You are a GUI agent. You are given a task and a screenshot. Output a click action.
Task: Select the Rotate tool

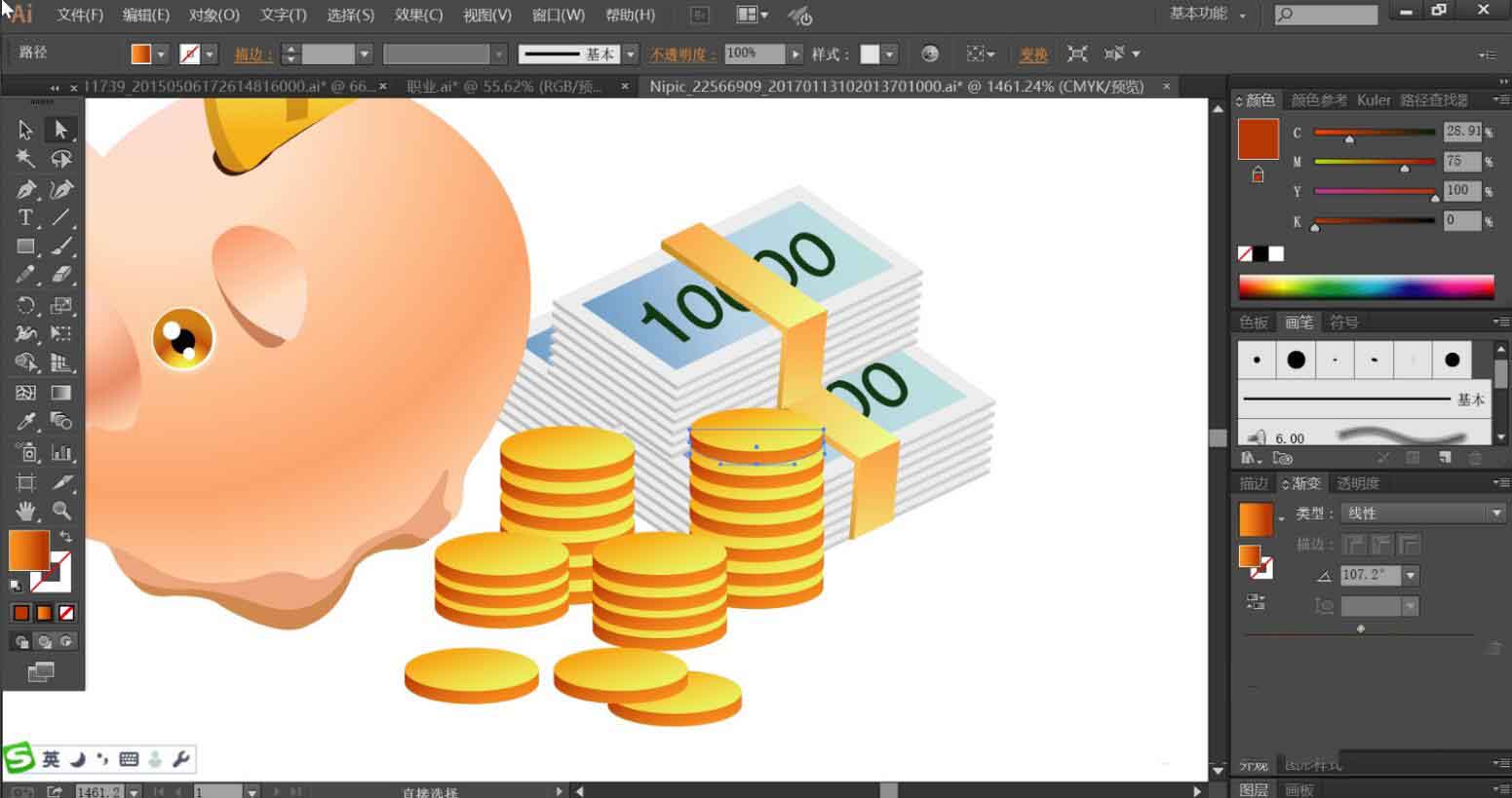[x=25, y=305]
